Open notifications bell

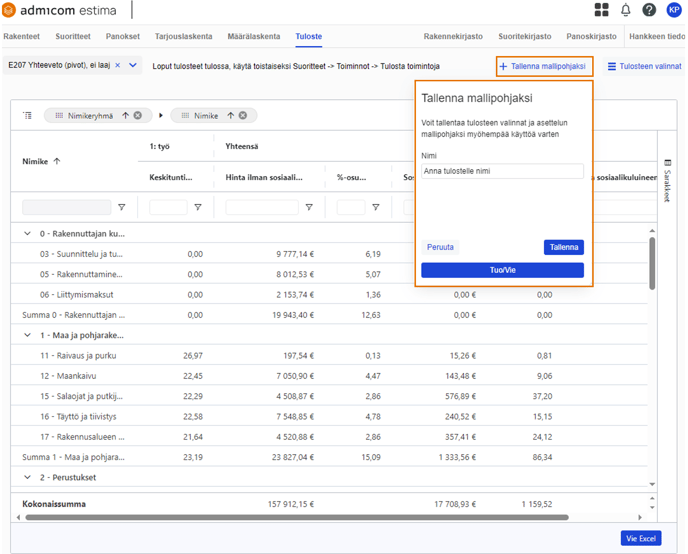click(626, 10)
